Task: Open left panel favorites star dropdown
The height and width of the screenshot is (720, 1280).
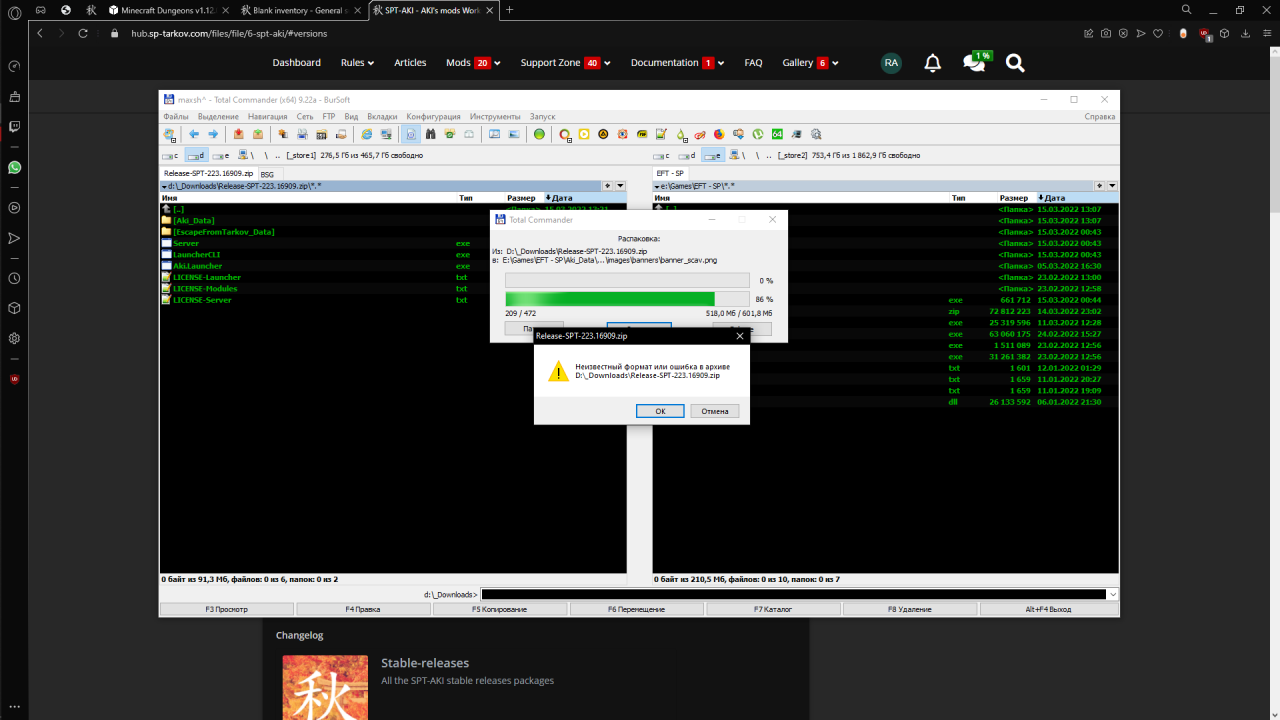Action: coord(608,186)
